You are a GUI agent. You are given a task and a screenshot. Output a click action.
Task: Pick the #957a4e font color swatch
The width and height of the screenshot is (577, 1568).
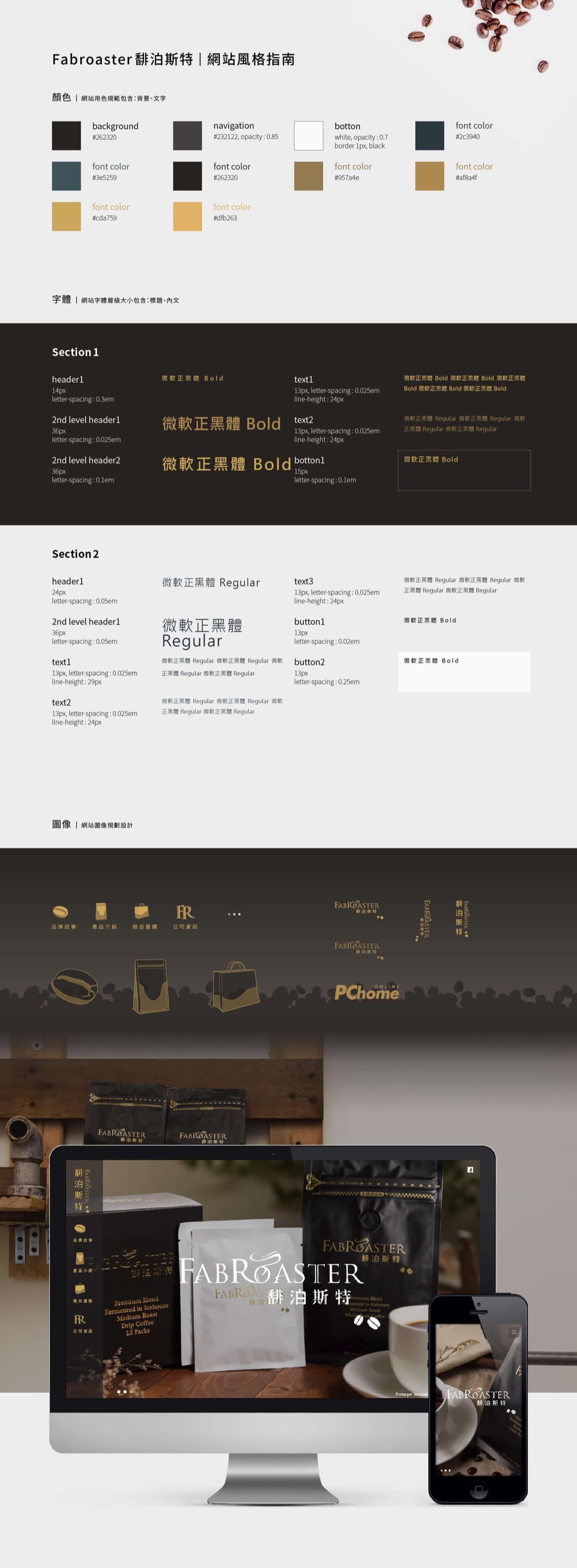pos(309,176)
